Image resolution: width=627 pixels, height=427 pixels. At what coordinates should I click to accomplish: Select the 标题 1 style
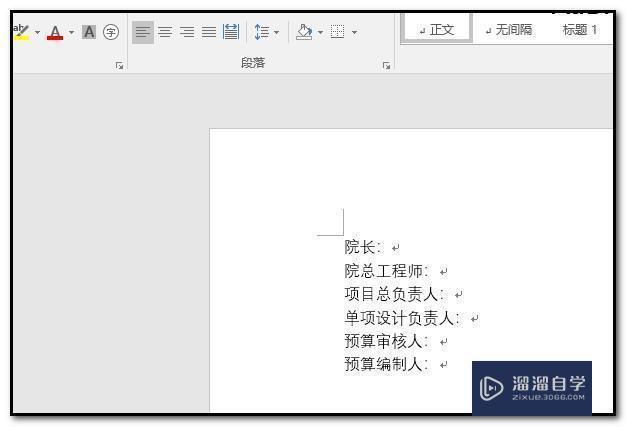[580, 30]
